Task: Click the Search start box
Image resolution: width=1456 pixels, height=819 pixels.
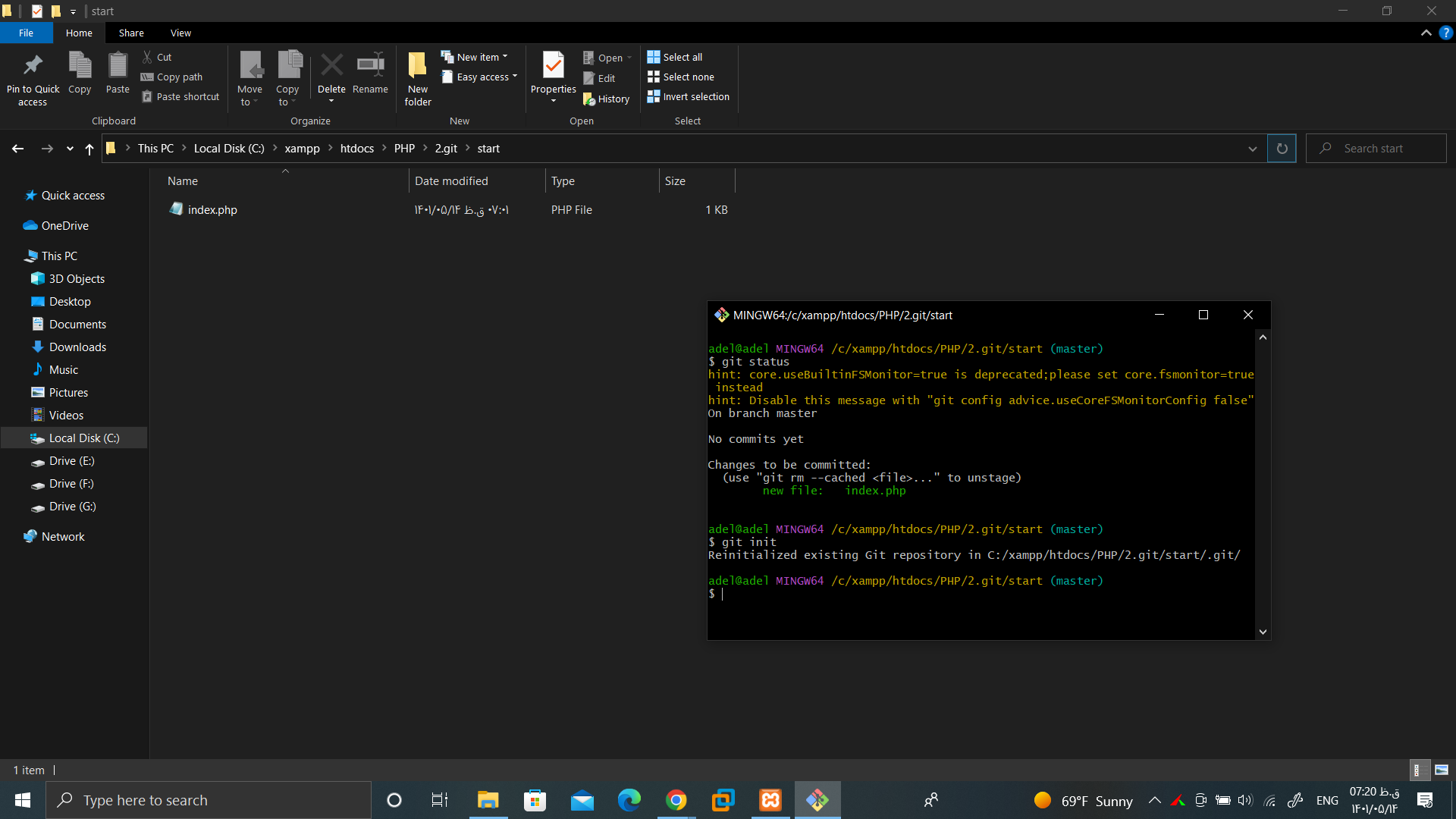Action: [1376, 149]
